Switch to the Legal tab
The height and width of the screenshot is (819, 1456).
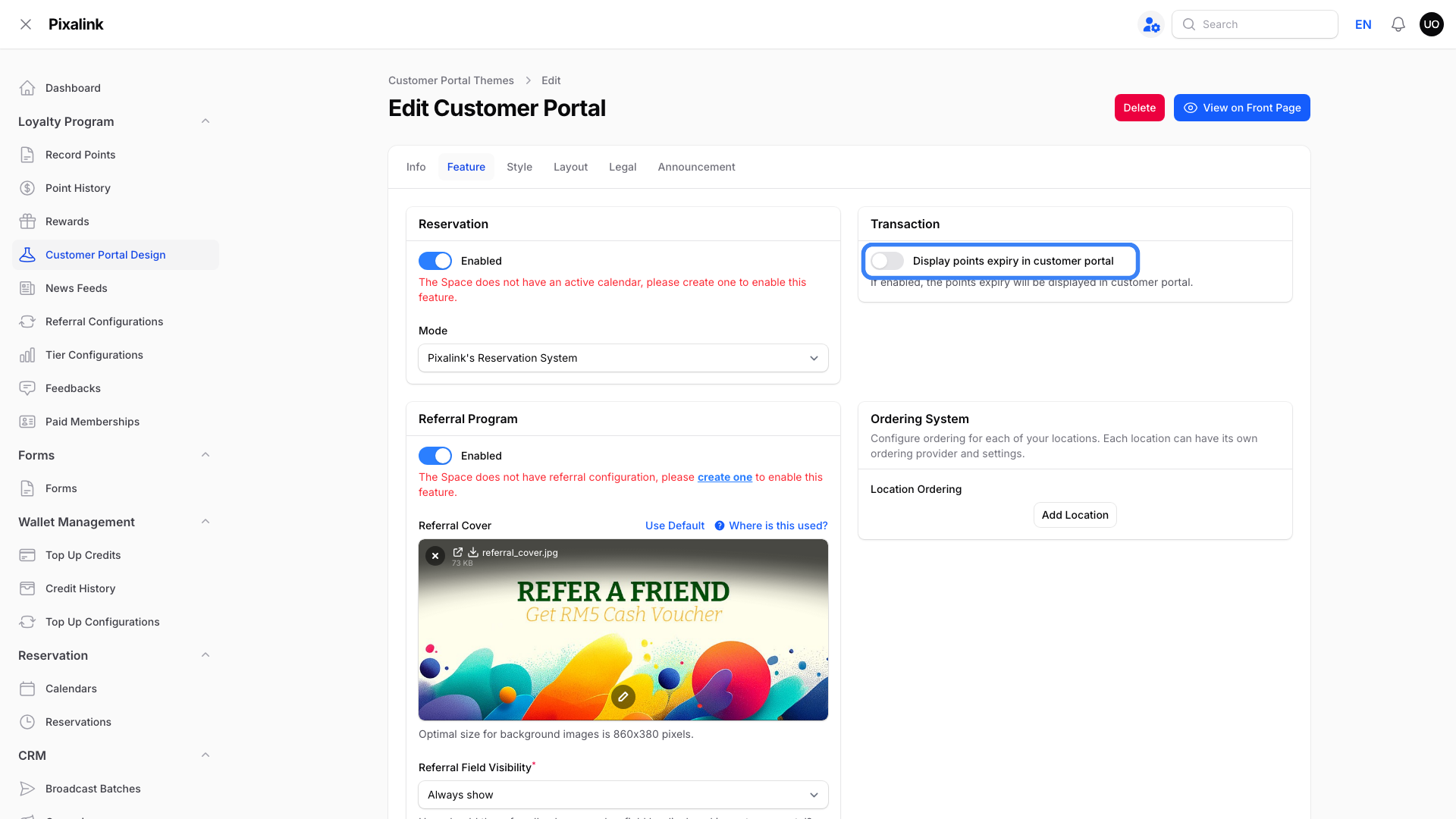tap(623, 167)
